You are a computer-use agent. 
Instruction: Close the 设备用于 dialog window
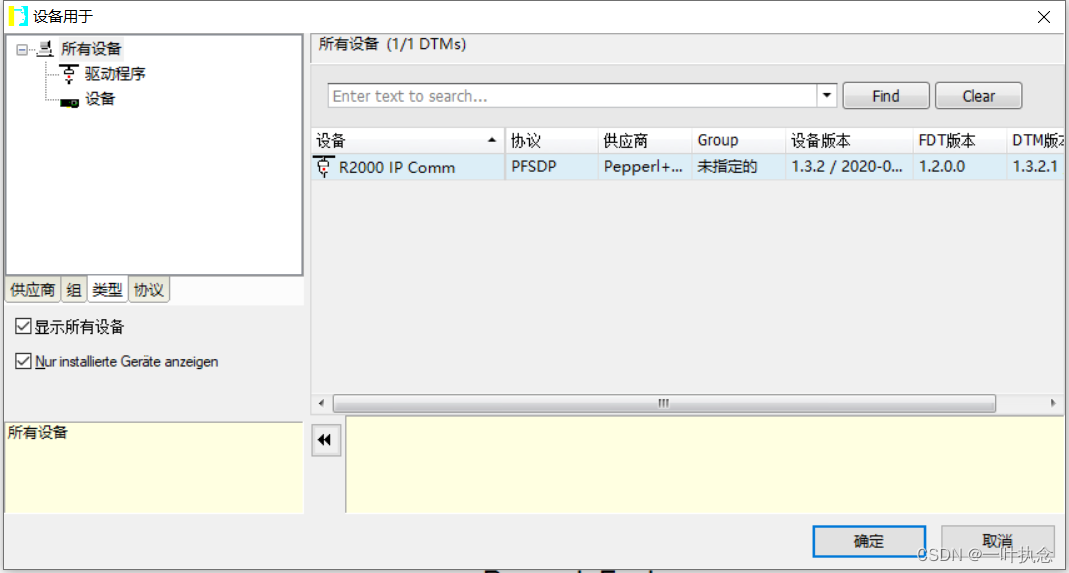pyautogui.click(x=1044, y=17)
